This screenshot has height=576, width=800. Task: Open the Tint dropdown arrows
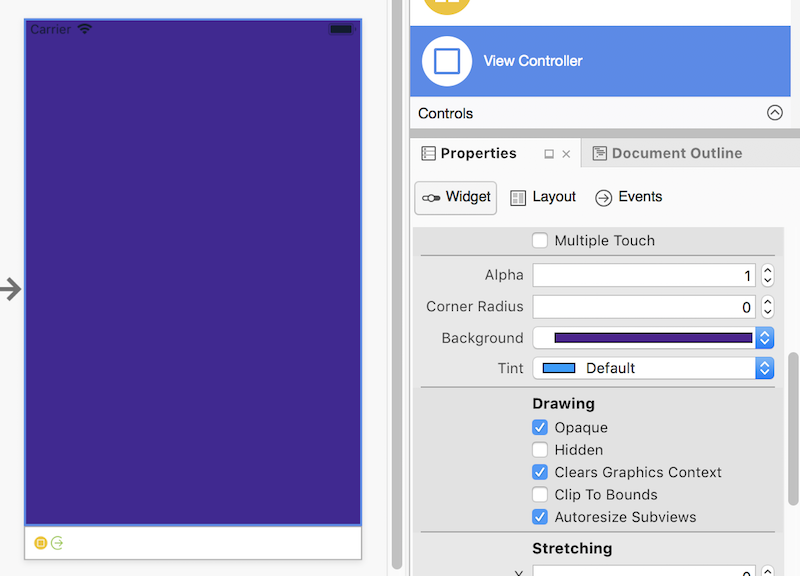(x=764, y=368)
